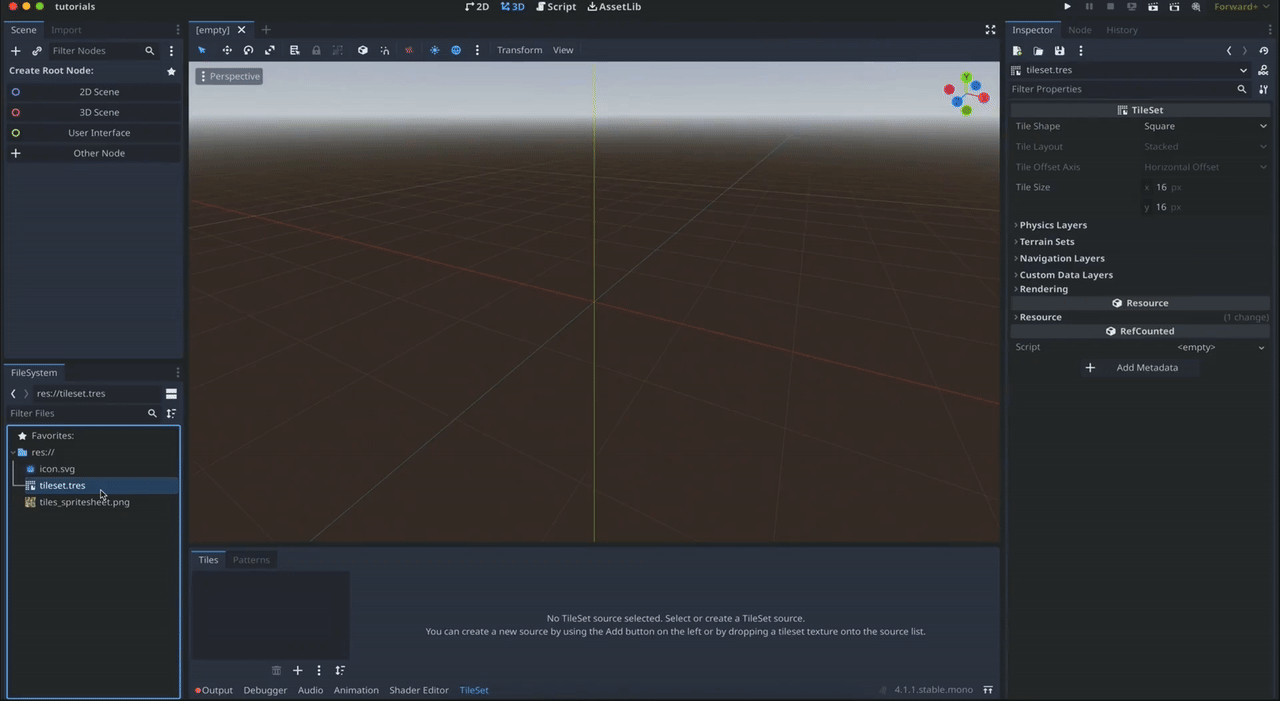
Task: Open documentation for this object icon
Action: (x=1264, y=70)
